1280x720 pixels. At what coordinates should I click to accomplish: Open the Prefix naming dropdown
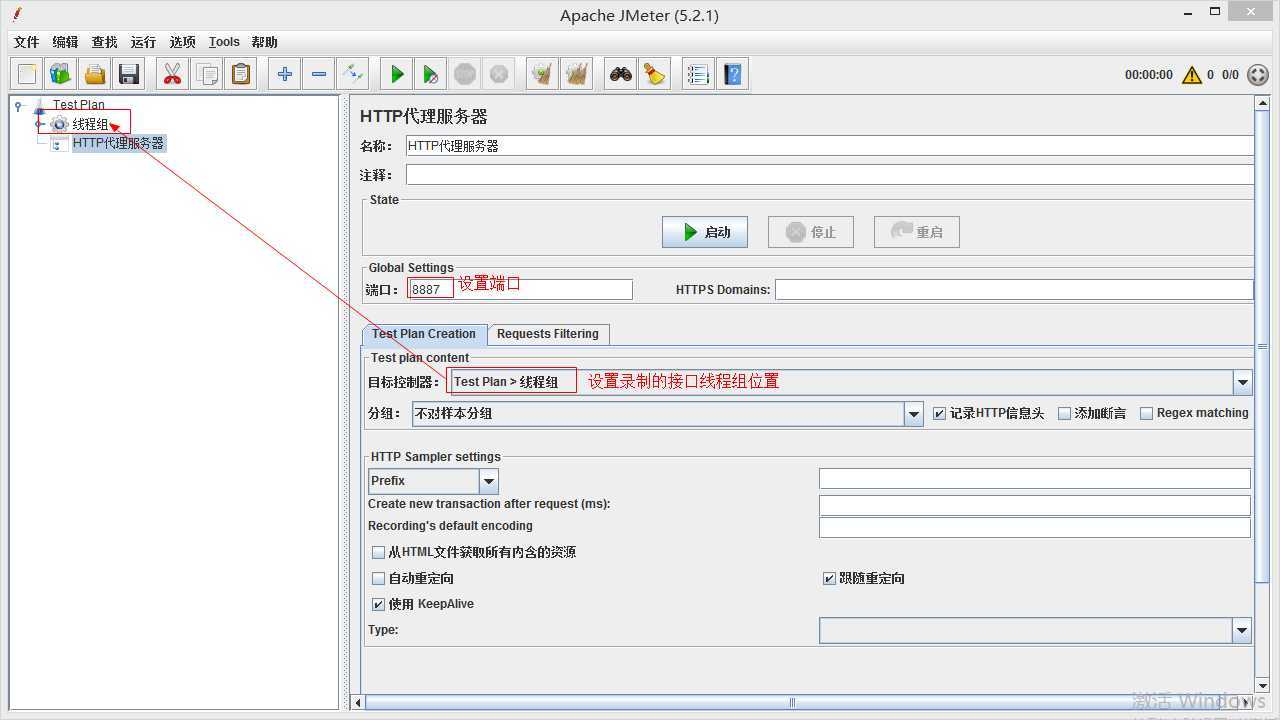433,481
